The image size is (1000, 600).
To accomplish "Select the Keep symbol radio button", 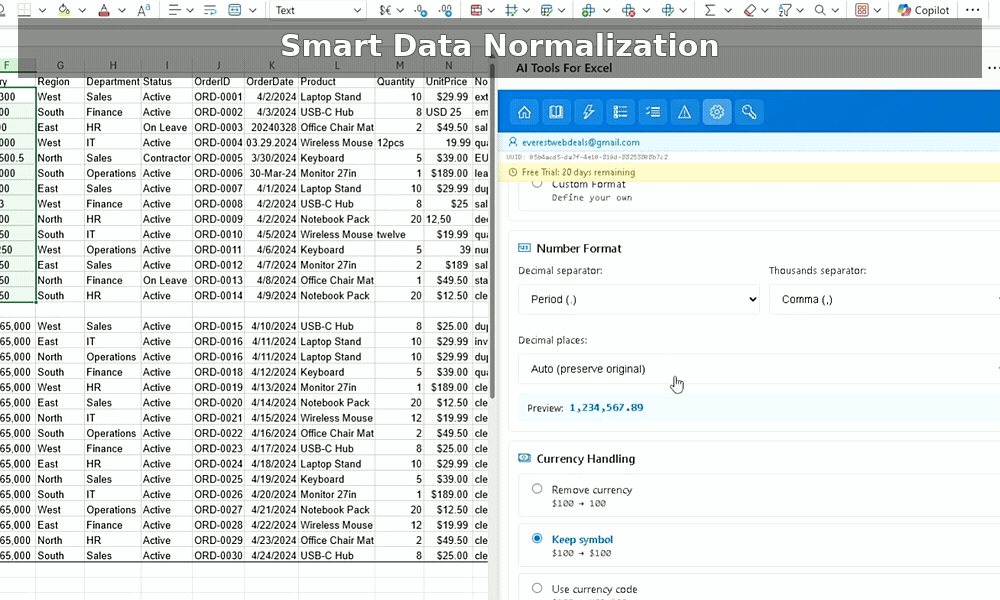I will point(537,538).
